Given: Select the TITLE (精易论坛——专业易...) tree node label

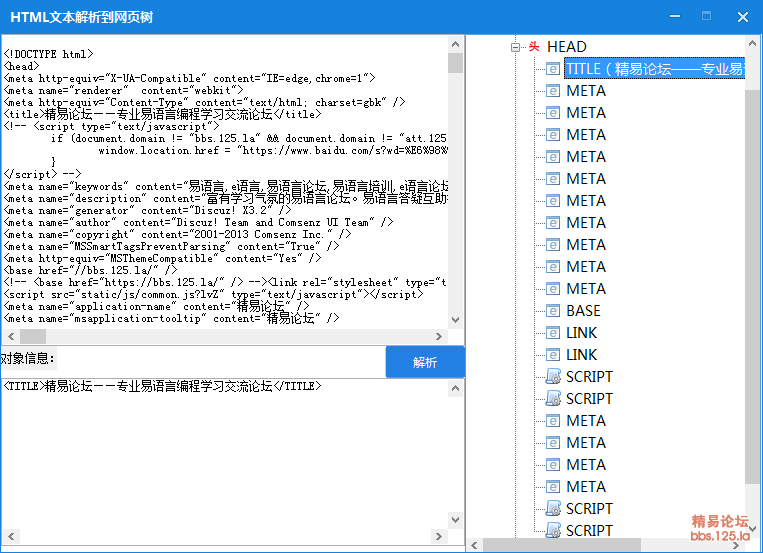Looking at the screenshot, I should point(654,69).
